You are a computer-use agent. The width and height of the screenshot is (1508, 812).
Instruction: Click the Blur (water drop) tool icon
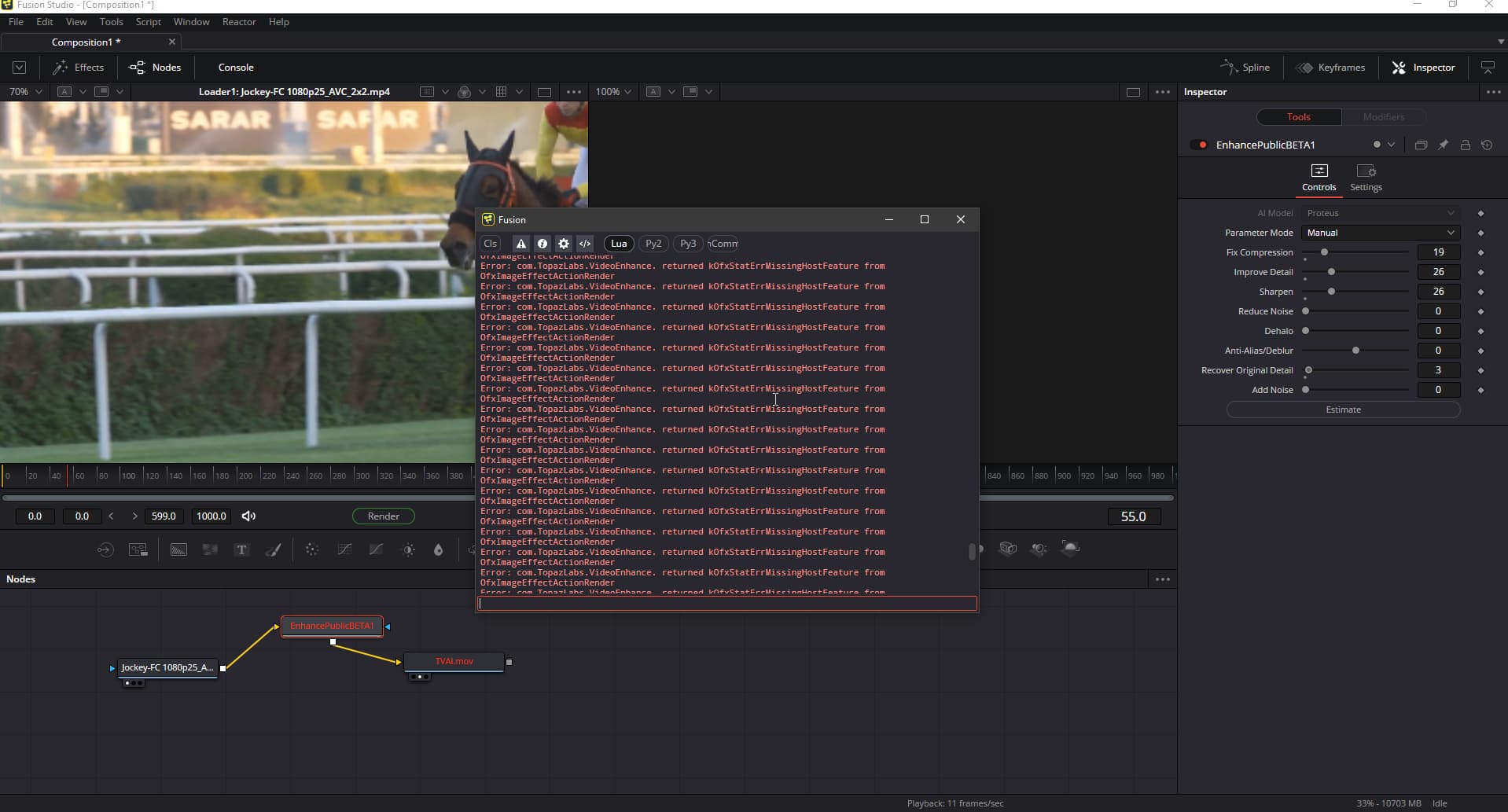pyautogui.click(x=439, y=550)
